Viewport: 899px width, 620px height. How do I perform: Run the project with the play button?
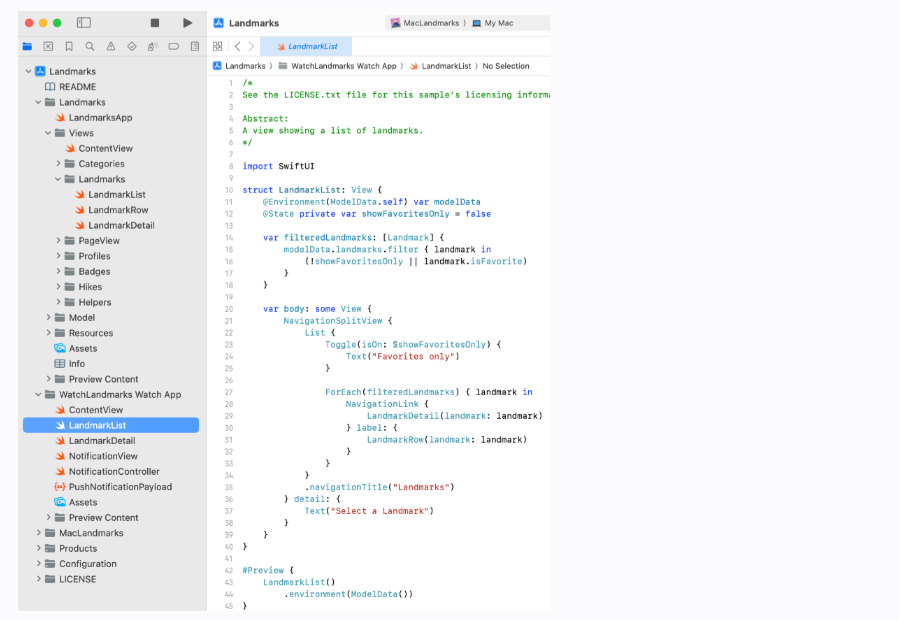pyautogui.click(x=187, y=23)
